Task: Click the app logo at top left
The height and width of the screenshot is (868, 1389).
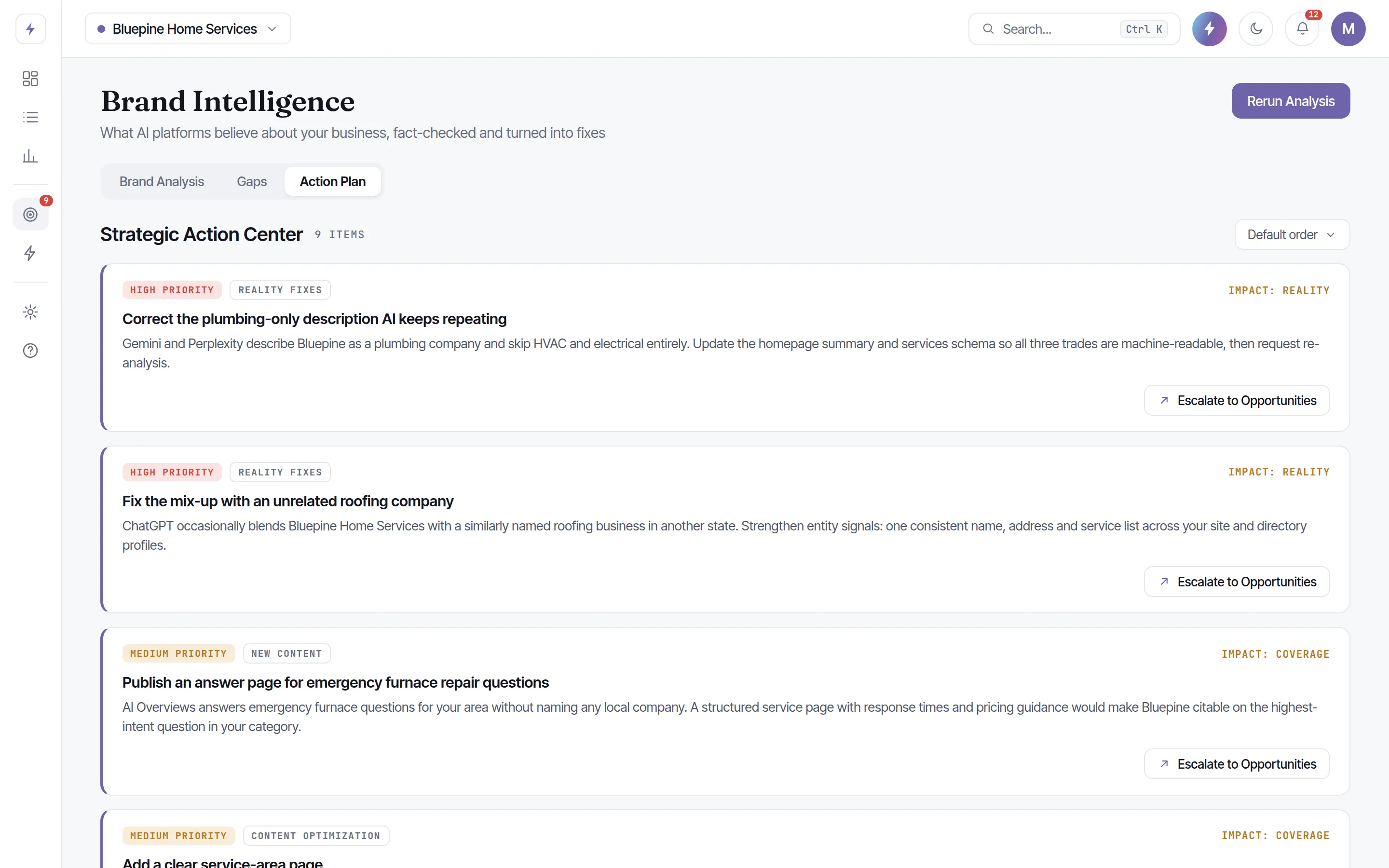Action: 30,29
